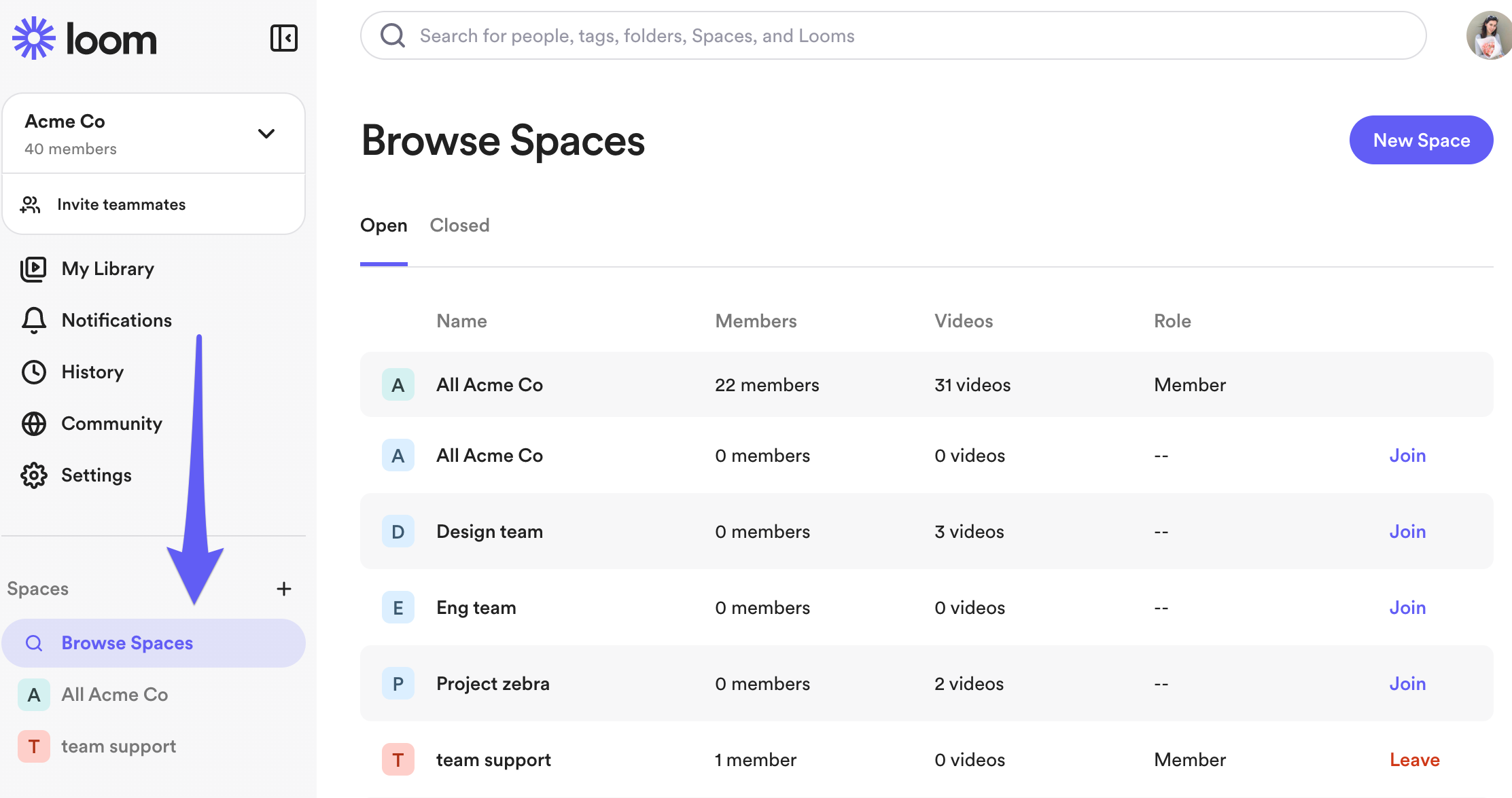This screenshot has width=1512, height=798.
Task: Open Community globe icon
Action: point(33,423)
